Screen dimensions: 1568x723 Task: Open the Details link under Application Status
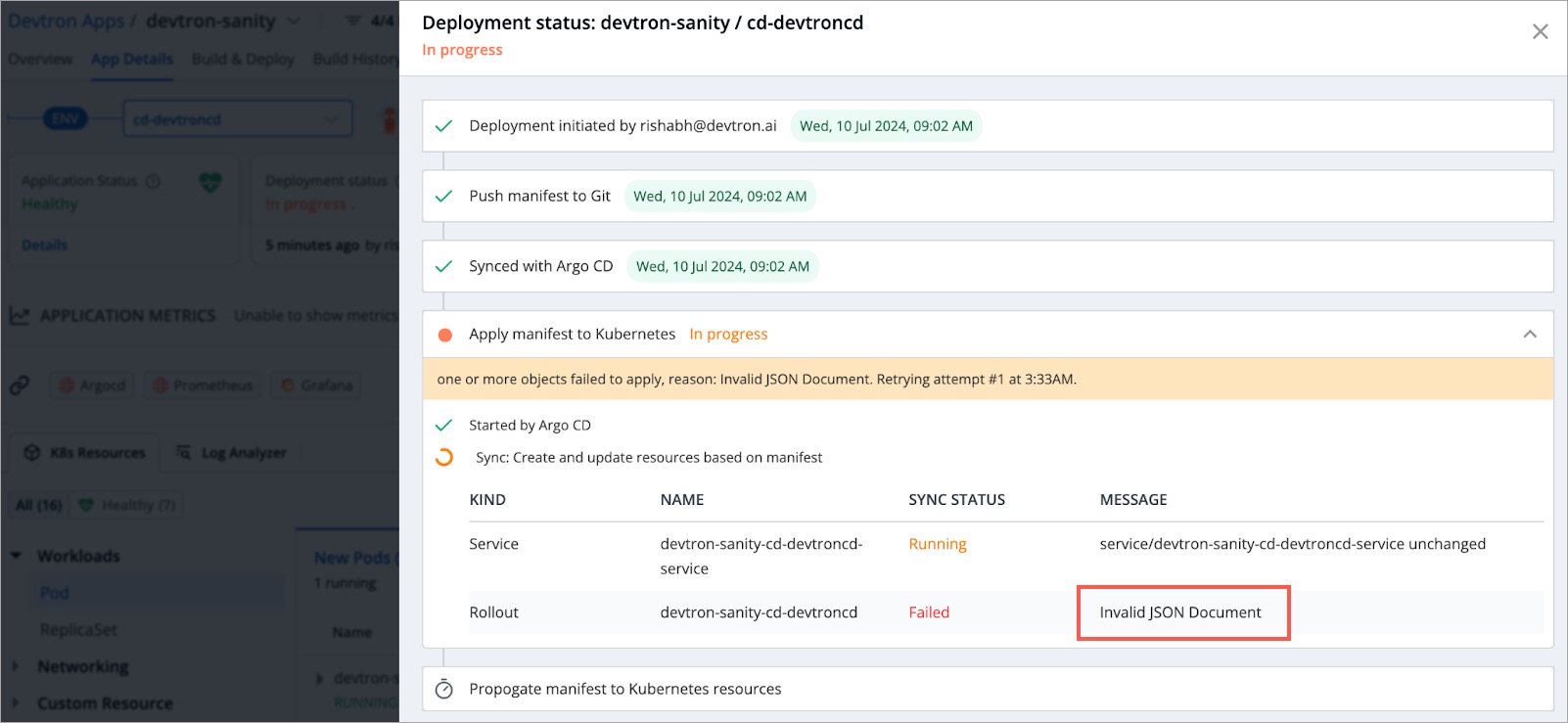coord(45,245)
